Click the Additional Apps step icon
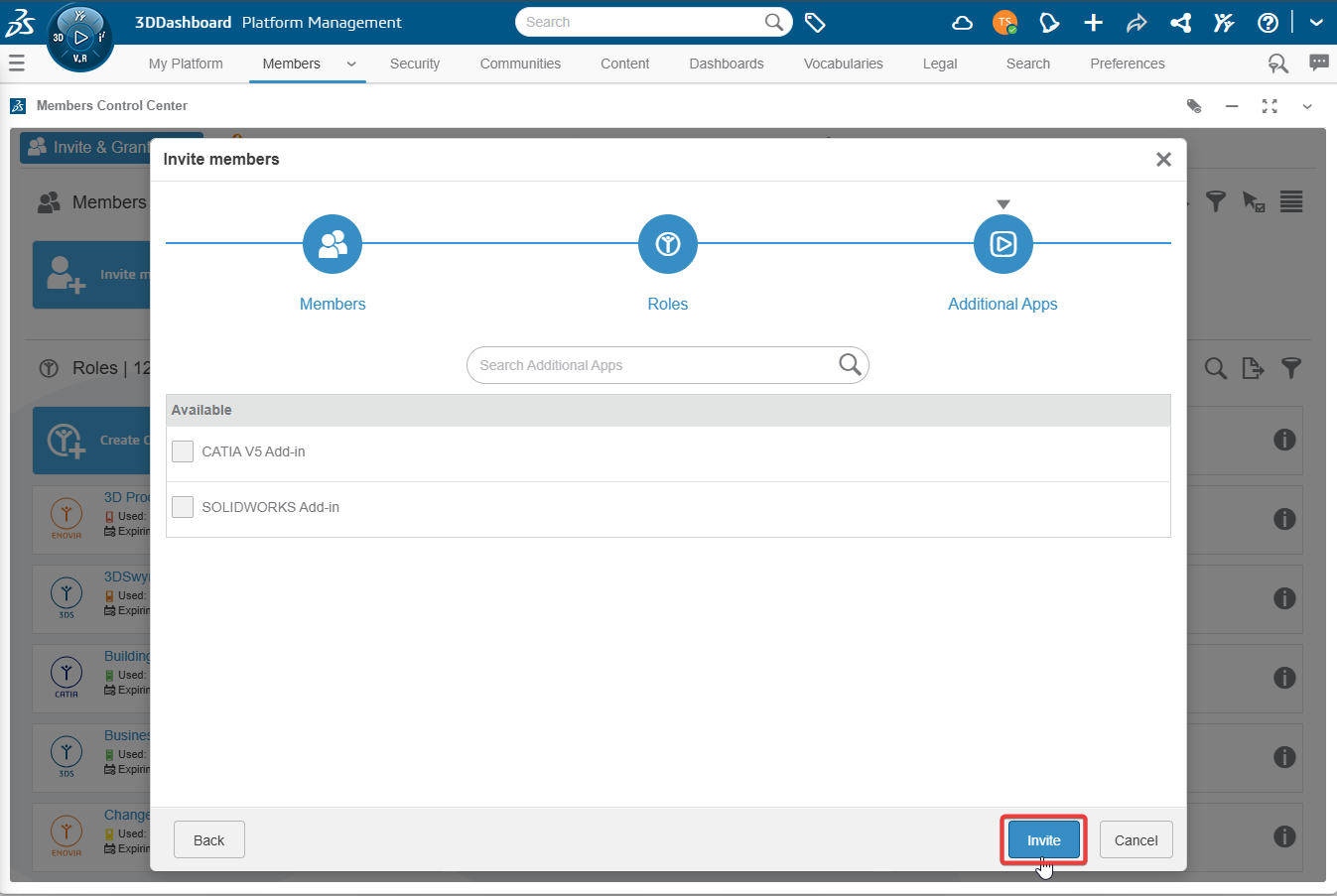 click(1003, 244)
